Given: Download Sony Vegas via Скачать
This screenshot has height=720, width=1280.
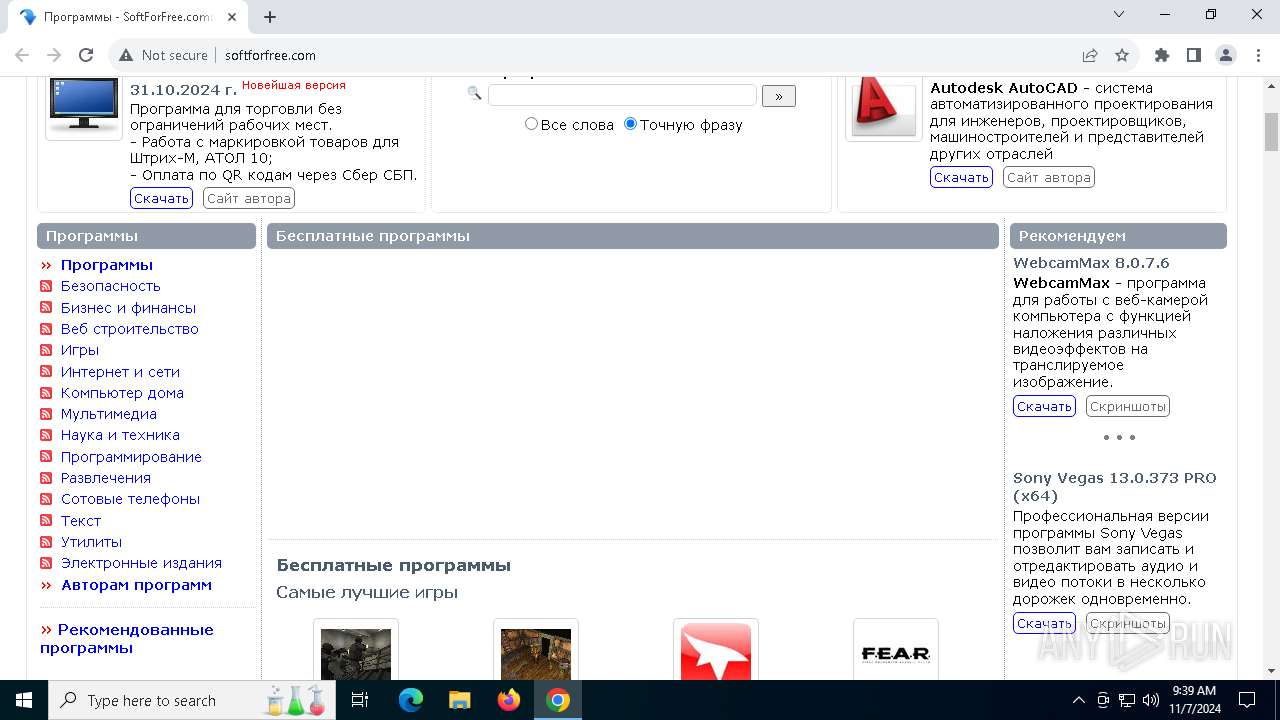Looking at the screenshot, I should click(1044, 623).
